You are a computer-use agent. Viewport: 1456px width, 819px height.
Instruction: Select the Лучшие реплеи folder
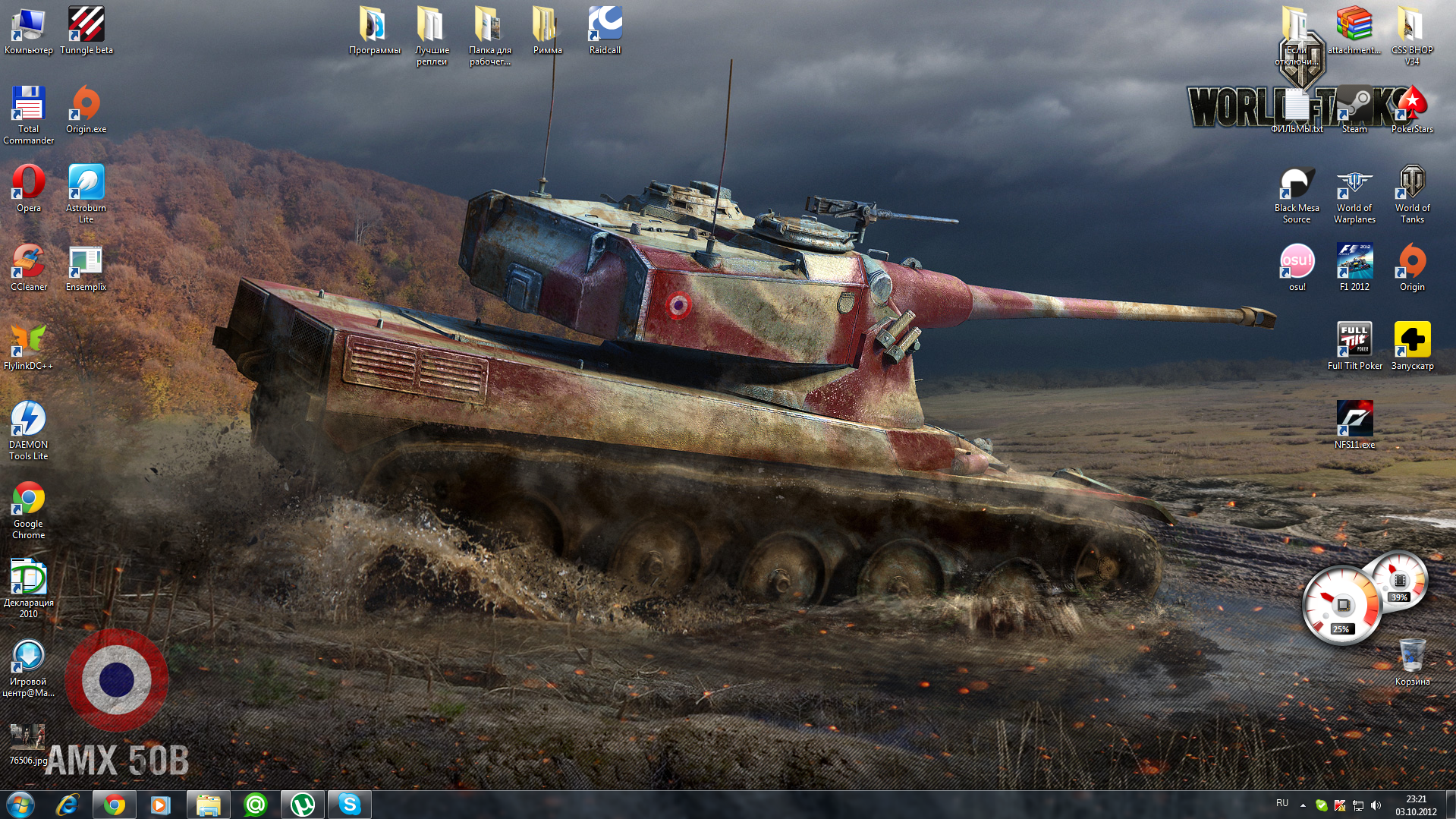pos(432,36)
